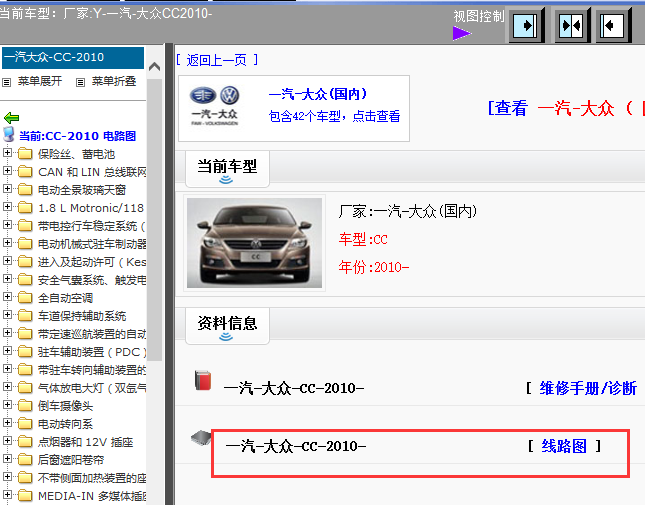Expand the 带定速巡航装置 node
645x505 pixels.
click(x=7, y=333)
